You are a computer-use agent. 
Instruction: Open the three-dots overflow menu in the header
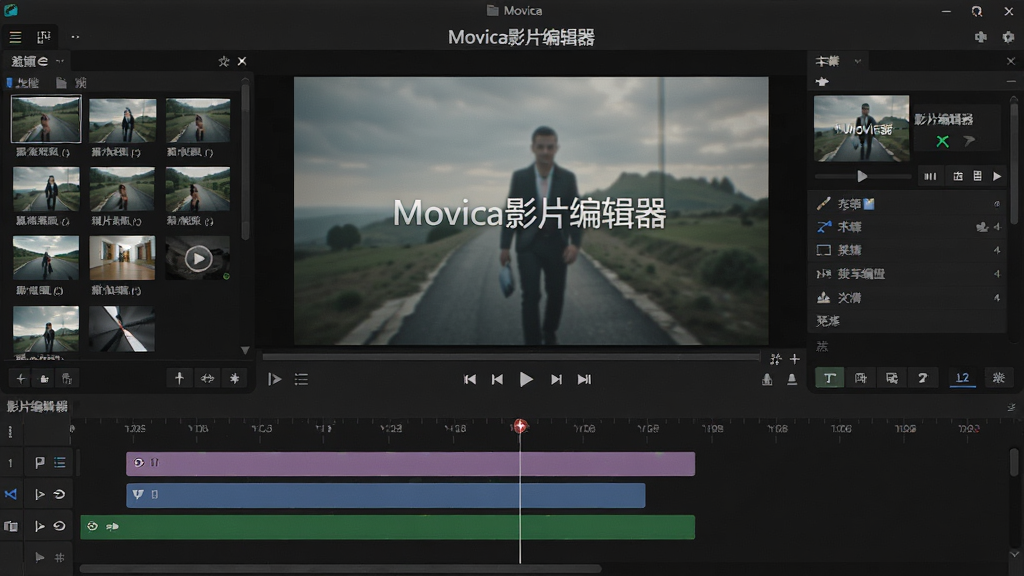(75, 37)
